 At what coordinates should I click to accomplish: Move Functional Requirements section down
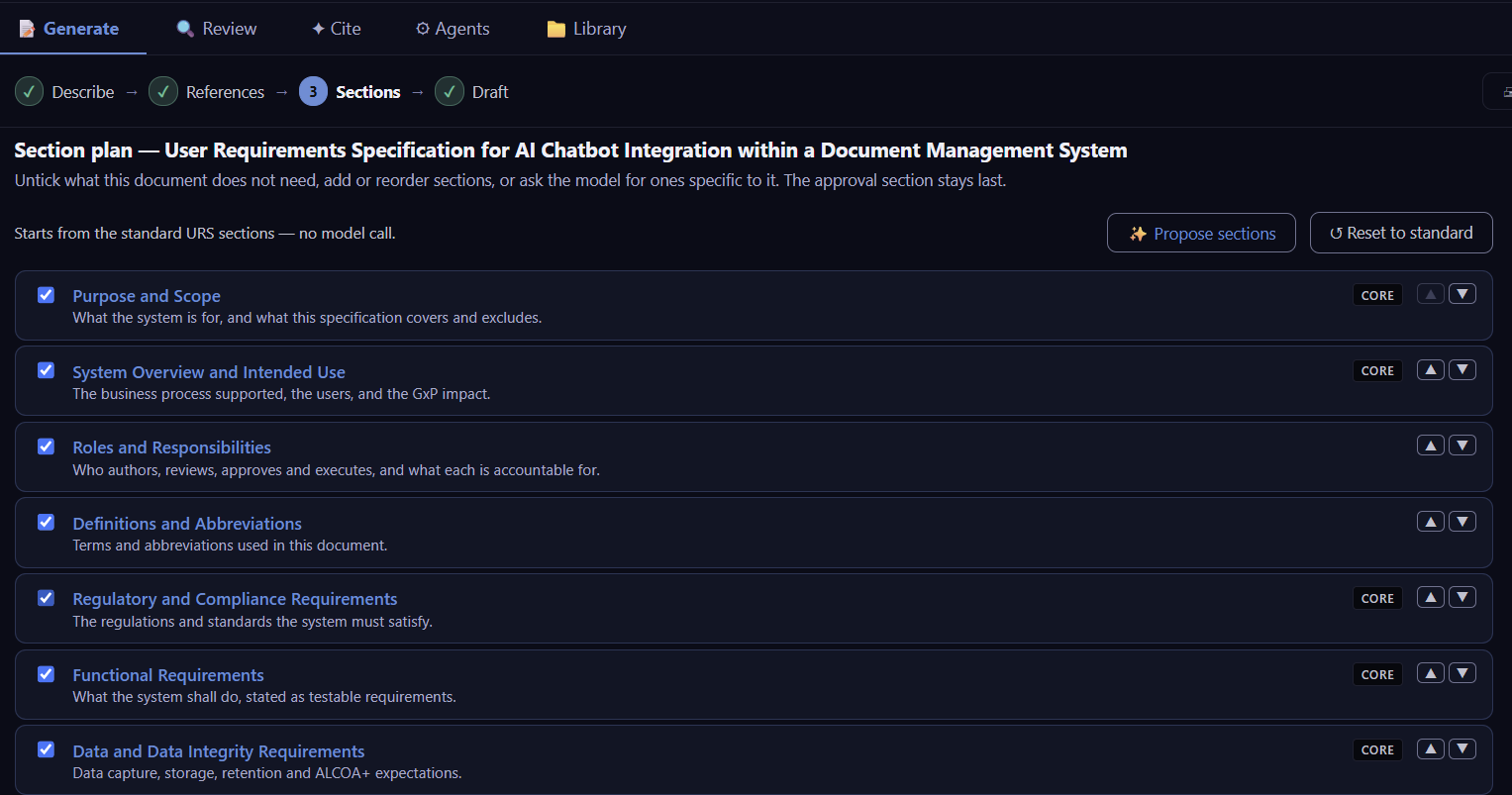pos(1462,673)
